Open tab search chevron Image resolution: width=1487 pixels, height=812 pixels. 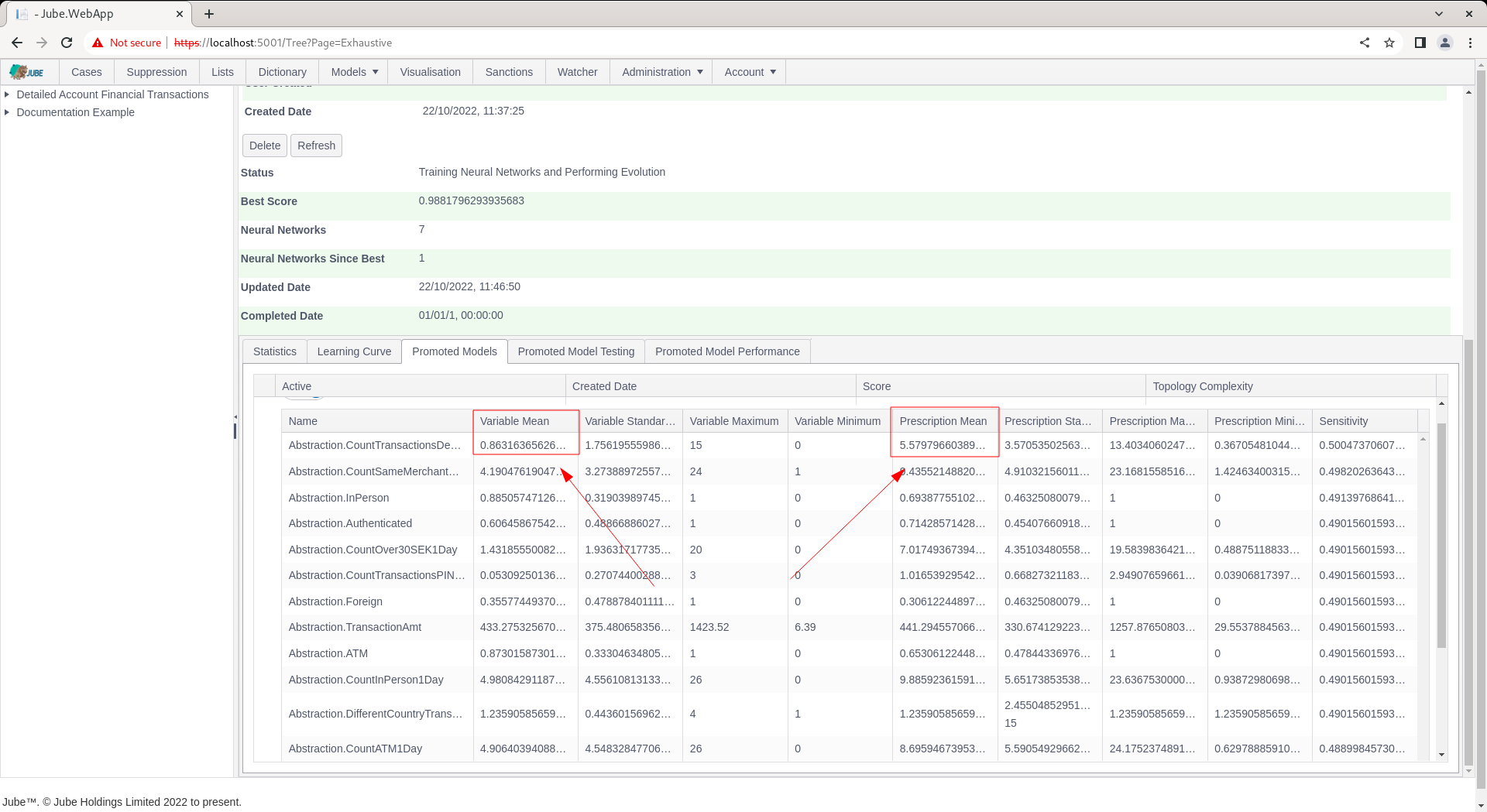tap(1439, 14)
